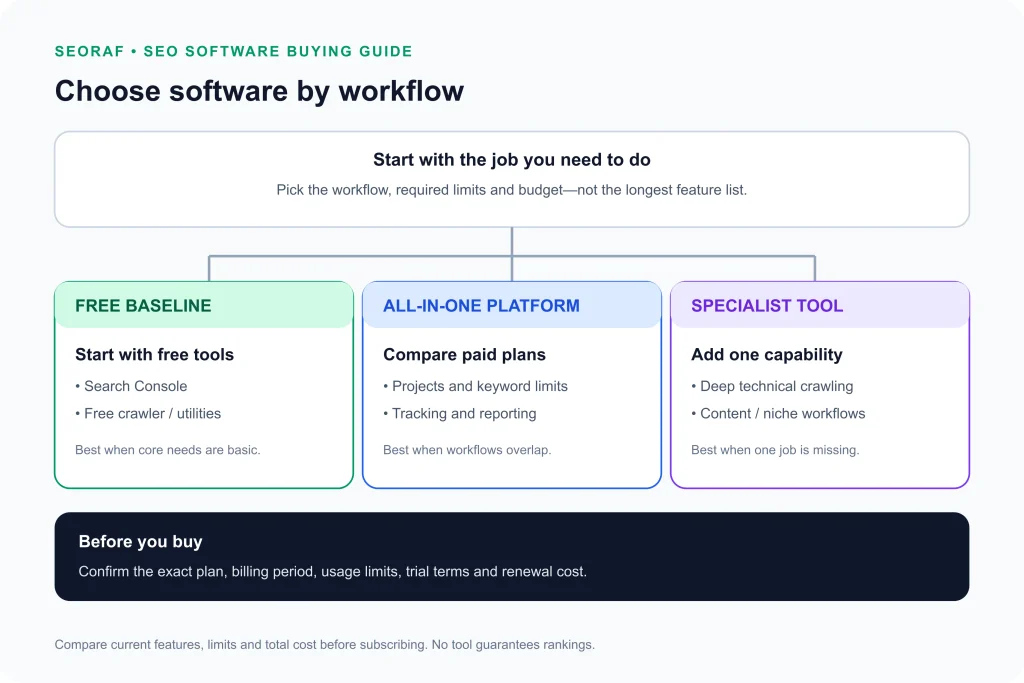Click the 'Deep technical crawling' bullet
This screenshot has height=683, width=1024.
point(772,387)
